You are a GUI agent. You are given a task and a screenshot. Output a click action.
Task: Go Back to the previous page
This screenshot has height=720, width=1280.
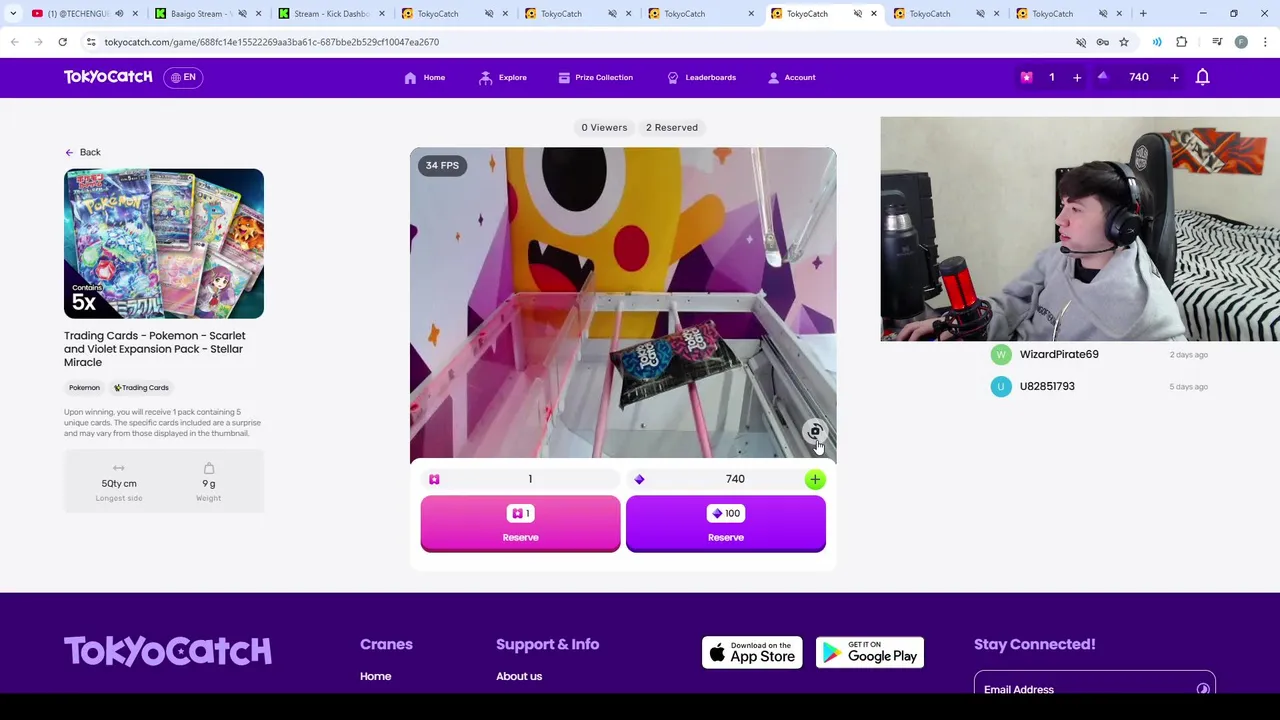(x=83, y=152)
